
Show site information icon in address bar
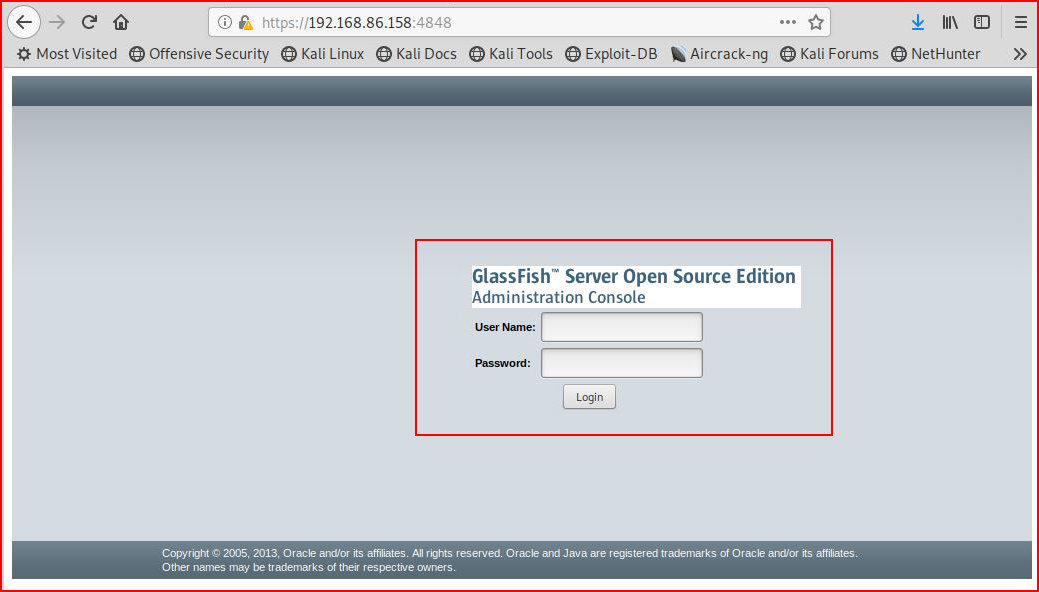pyautogui.click(x=225, y=23)
